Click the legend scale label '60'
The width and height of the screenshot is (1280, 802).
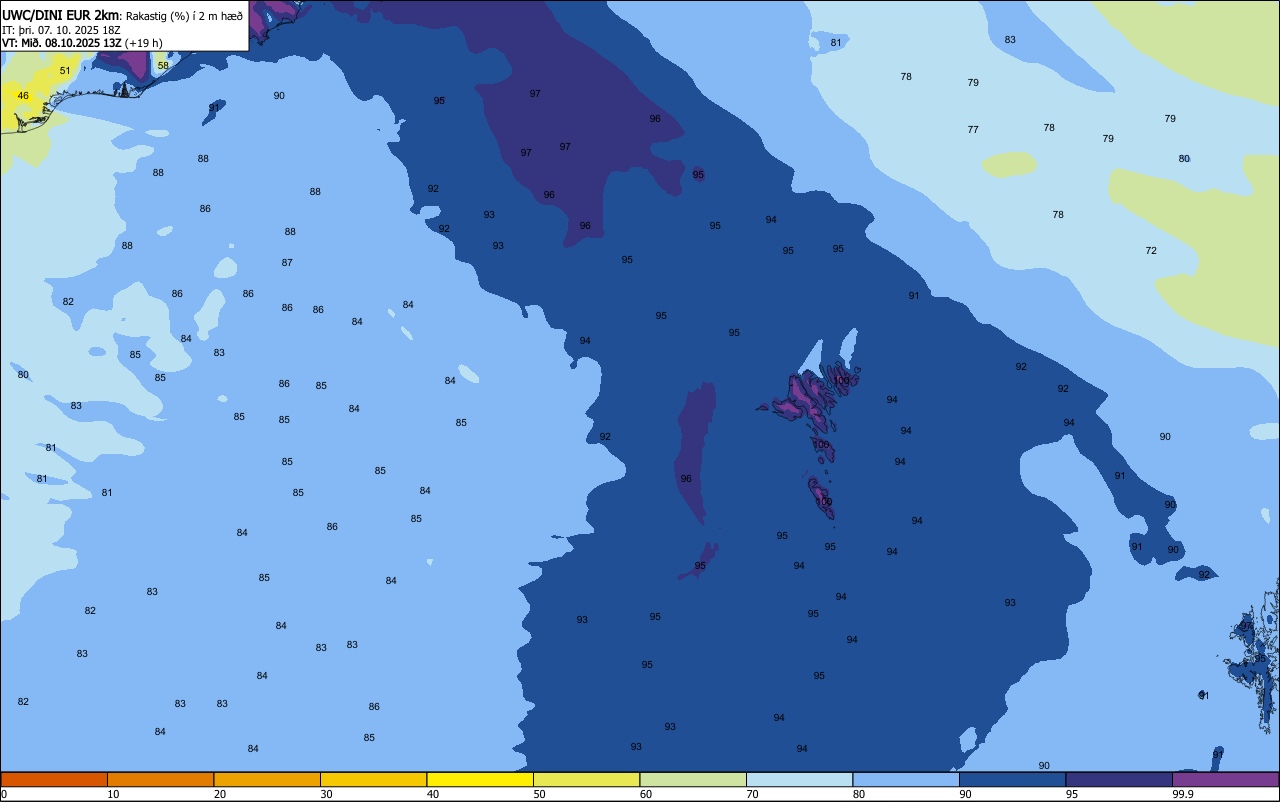pos(646,794)
